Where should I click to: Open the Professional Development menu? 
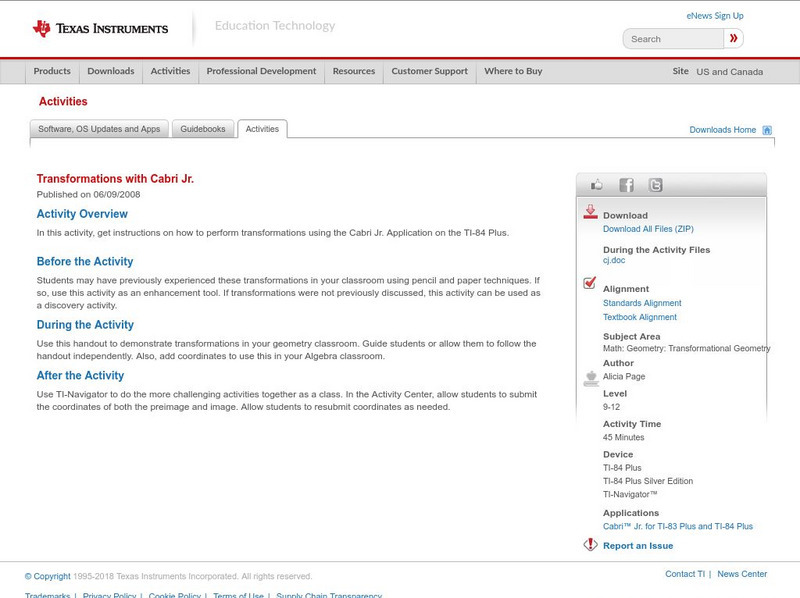point(261,71)
